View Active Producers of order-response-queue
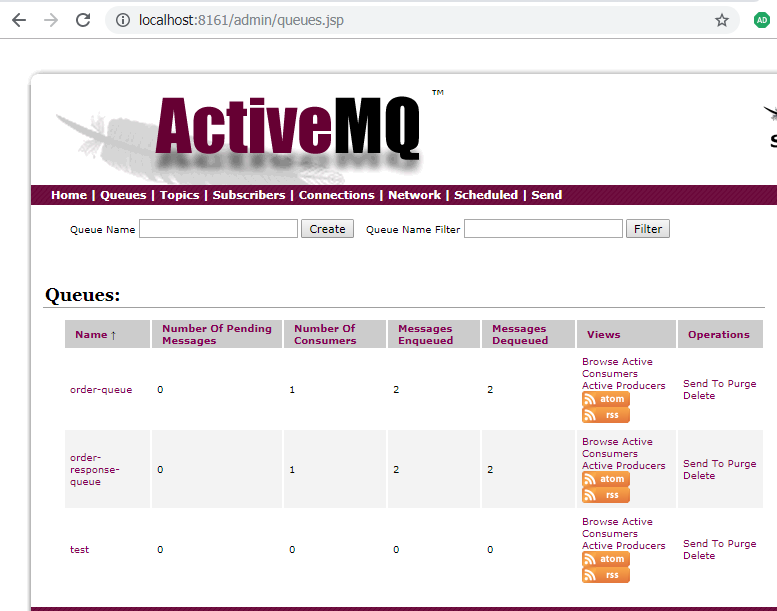This screenshot has height=611, width=777. click(x=623, y=465)
